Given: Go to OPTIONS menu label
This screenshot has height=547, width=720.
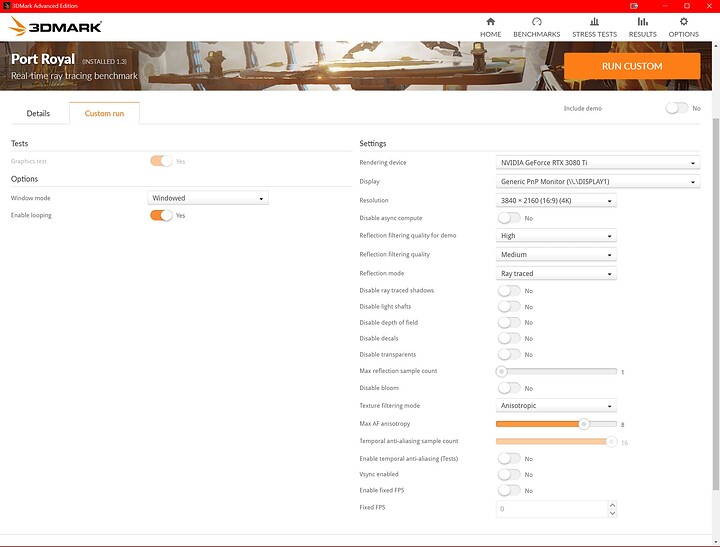Looking at the screenshot, I should coord(683,34).
